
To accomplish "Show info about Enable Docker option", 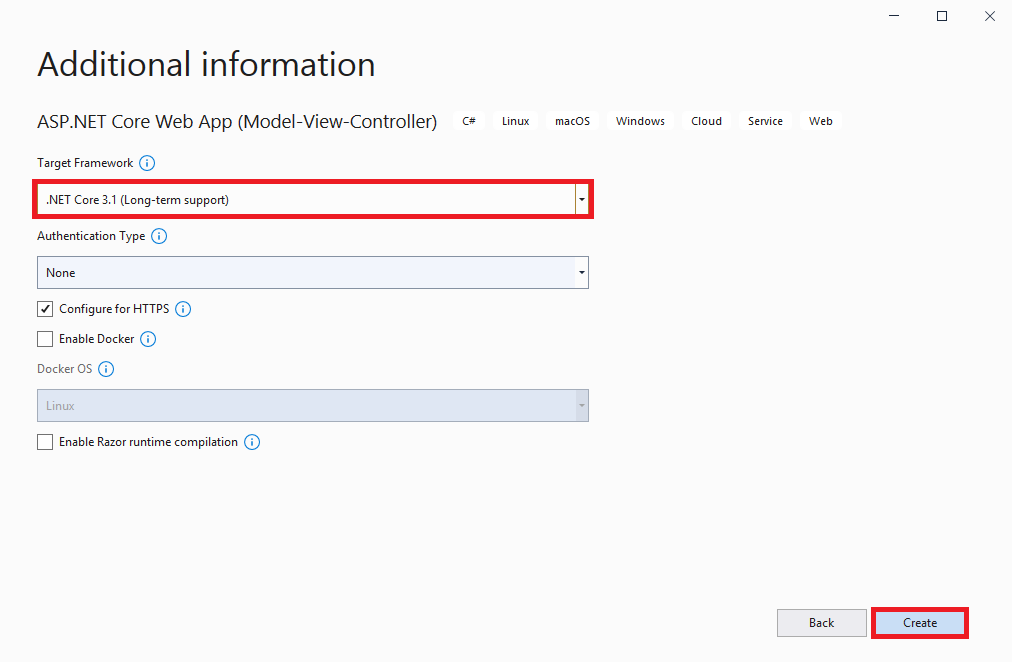I will click(x=148, y=339).
